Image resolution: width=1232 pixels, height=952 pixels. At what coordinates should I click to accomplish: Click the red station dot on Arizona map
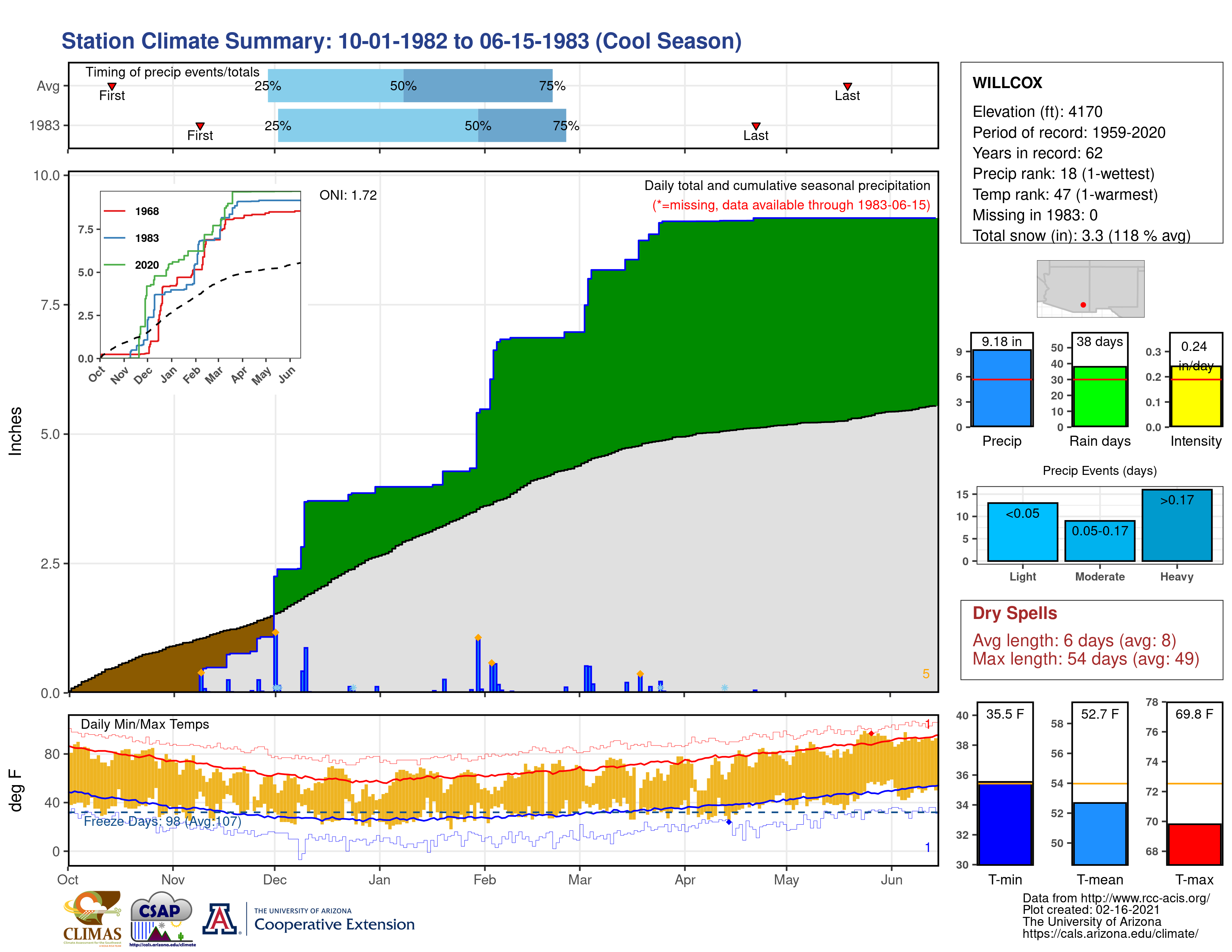click(1083, 305)
